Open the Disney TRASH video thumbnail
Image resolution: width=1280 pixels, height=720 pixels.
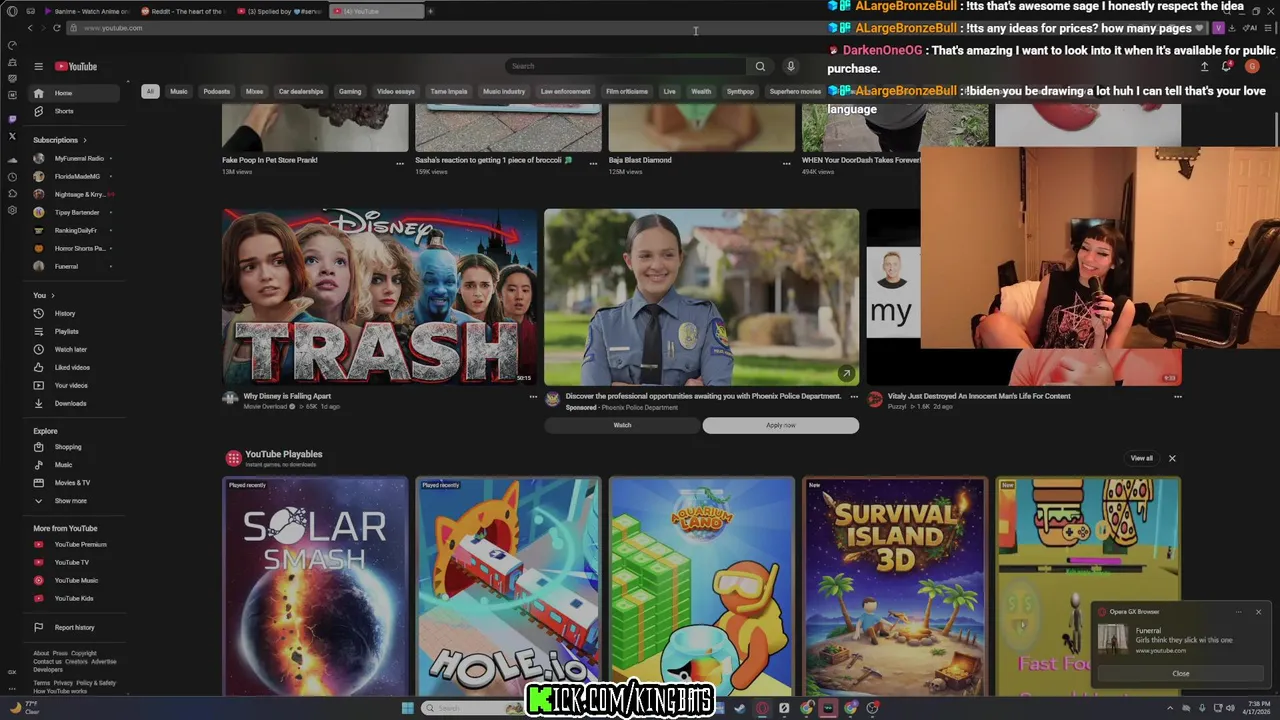pos(380,296)
